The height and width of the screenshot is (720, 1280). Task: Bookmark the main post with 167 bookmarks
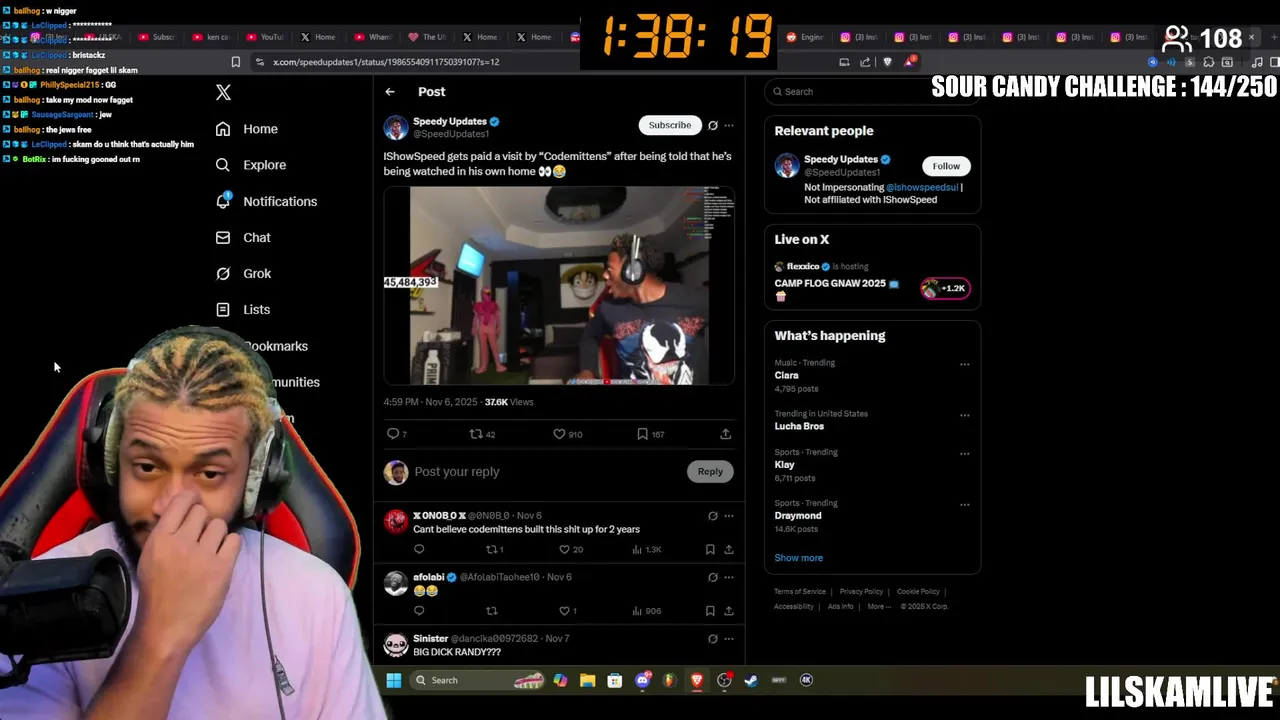(x=642, y=434)
